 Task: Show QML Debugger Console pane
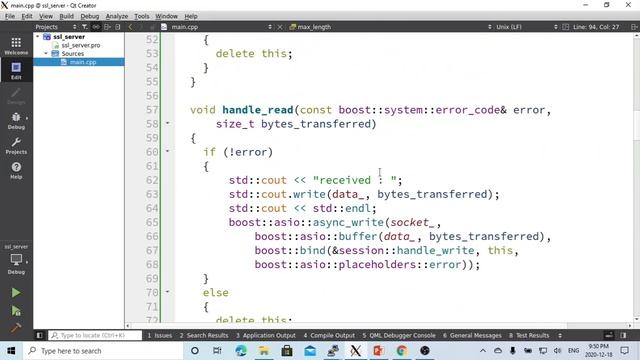pos(399,336)
